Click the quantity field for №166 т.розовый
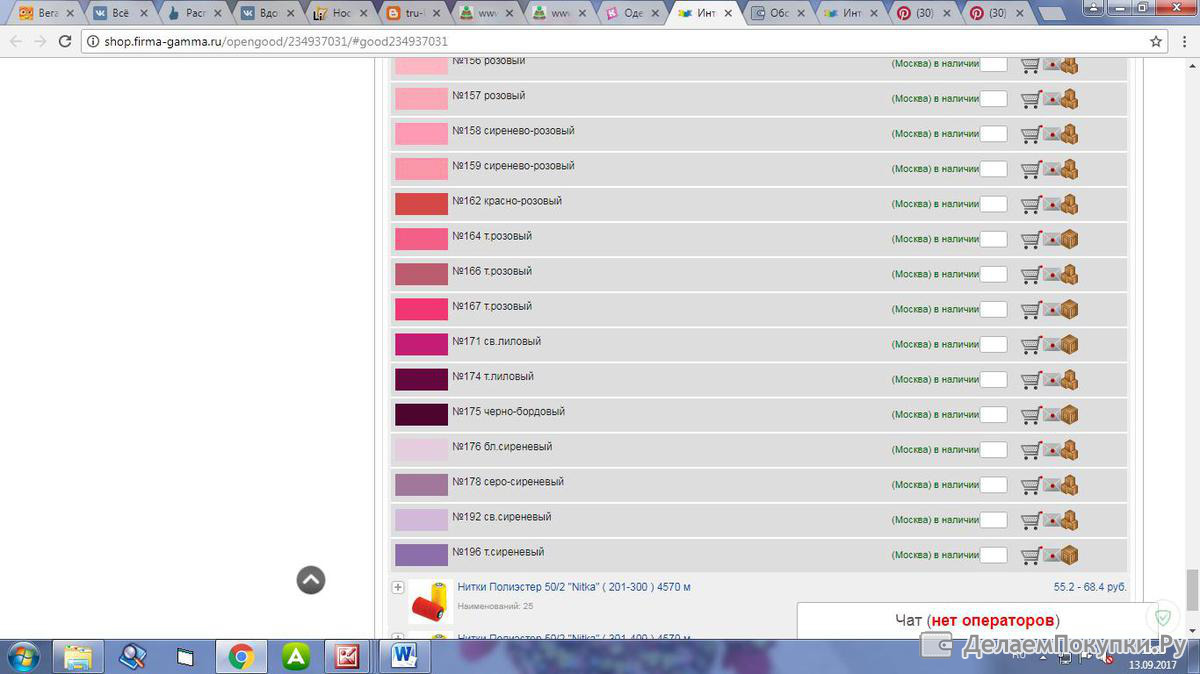The height and width of the screenshot is (674, 1200). pyautogui.click(x=993, y=274)
